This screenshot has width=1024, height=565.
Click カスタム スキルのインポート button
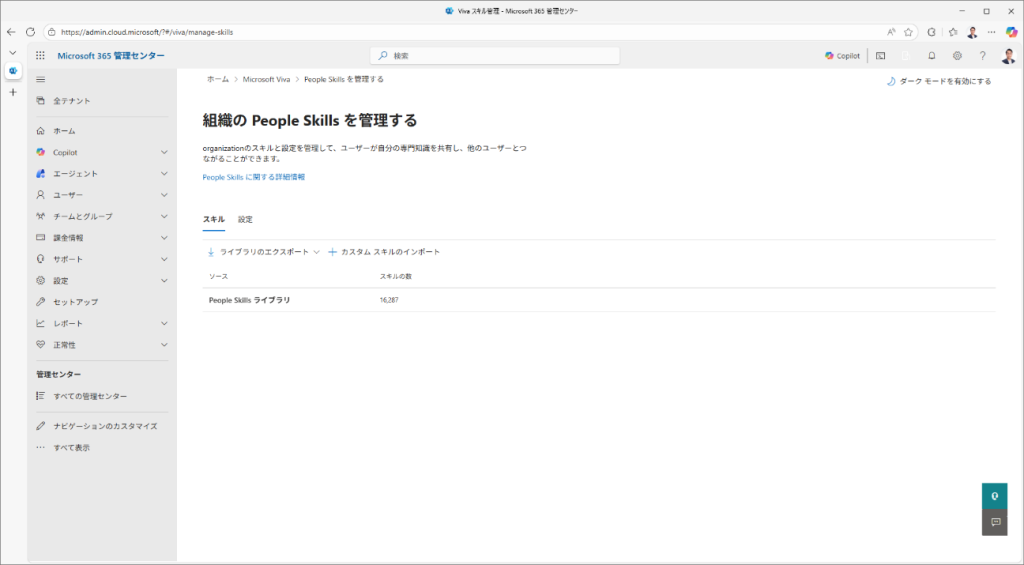point(384,252)
